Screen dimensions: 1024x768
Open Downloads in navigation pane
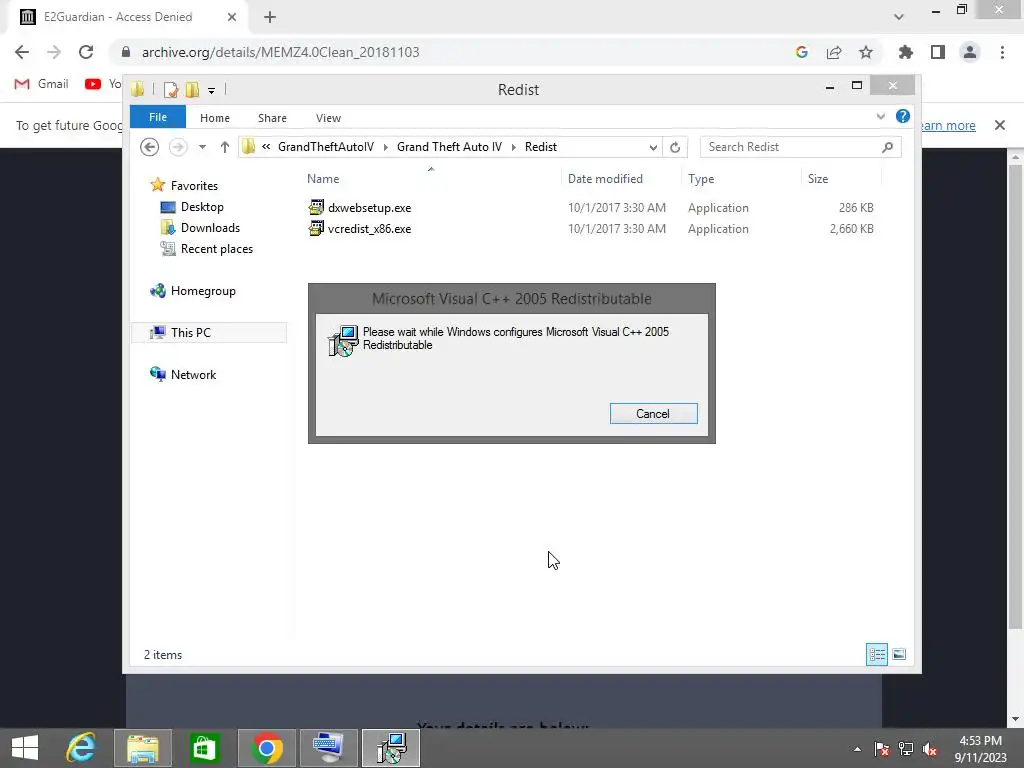(x=210, y=227)
